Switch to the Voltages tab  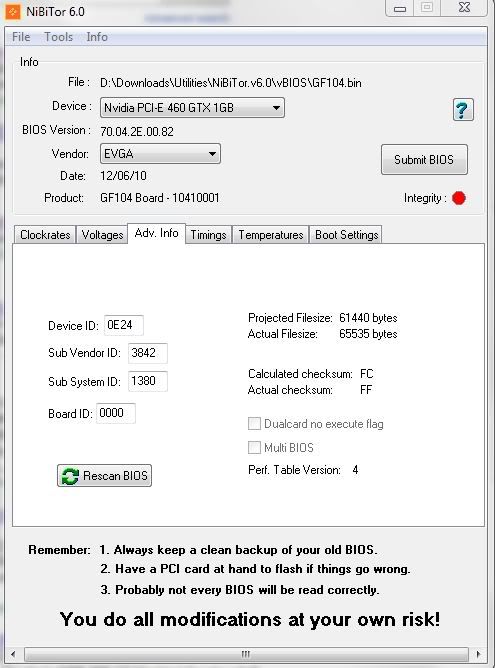(102, 235)
